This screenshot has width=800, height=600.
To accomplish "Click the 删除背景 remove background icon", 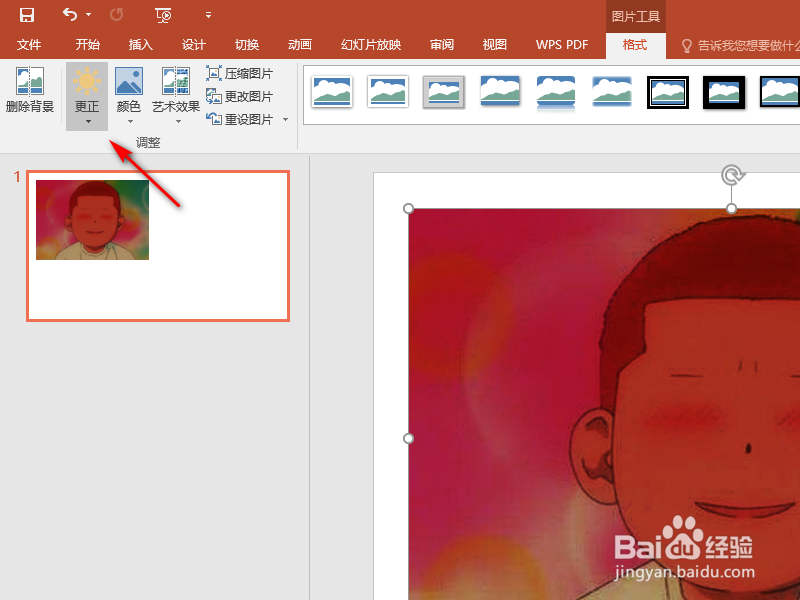I will pyautogui.click(x=30, y=82).
